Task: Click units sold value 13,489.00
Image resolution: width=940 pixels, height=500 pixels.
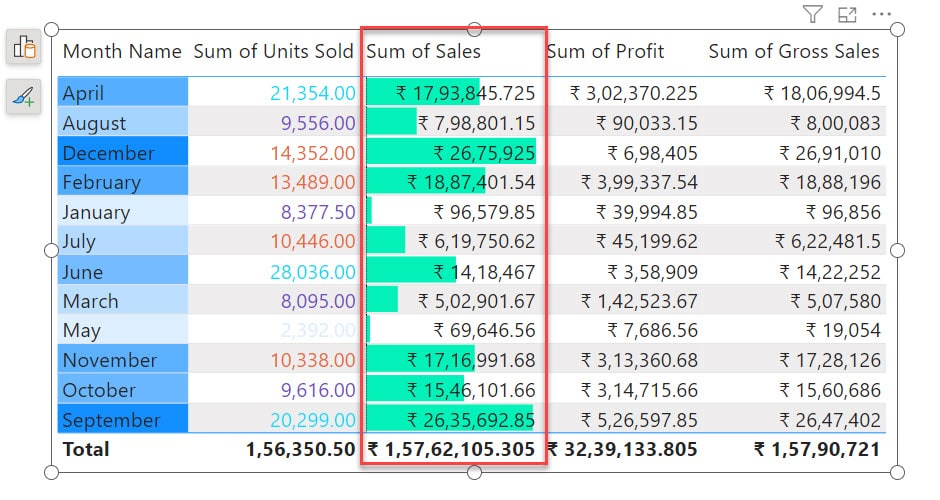Action: 312,182
